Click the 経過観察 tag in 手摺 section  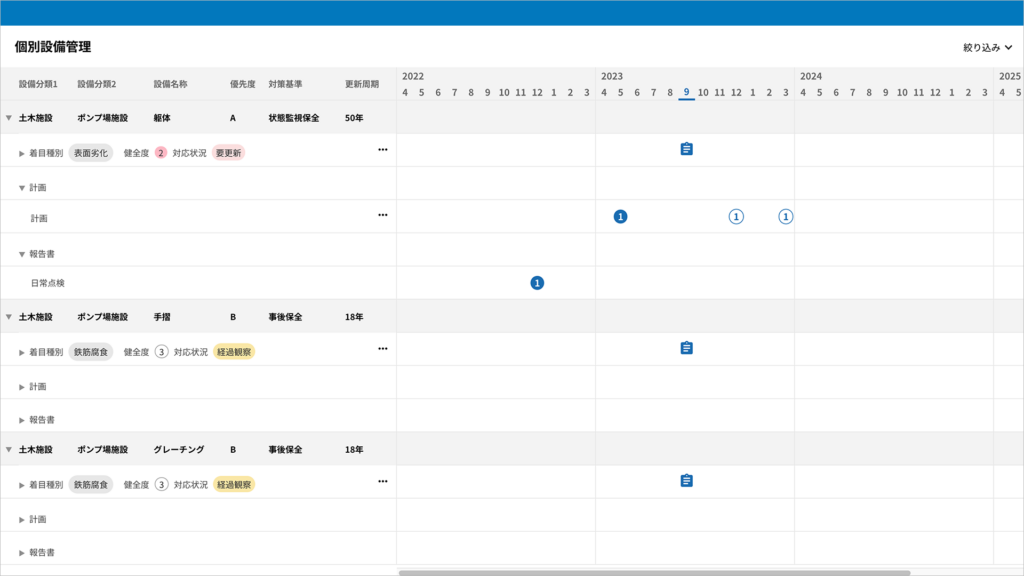coord(234,352)
